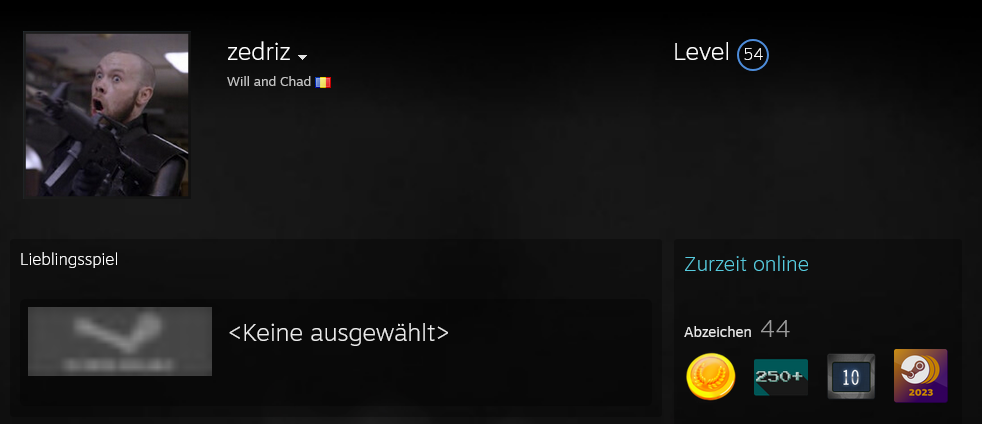Open the Abzeichen badges link
Screen dimensions: 982x424
coord(718,333)
